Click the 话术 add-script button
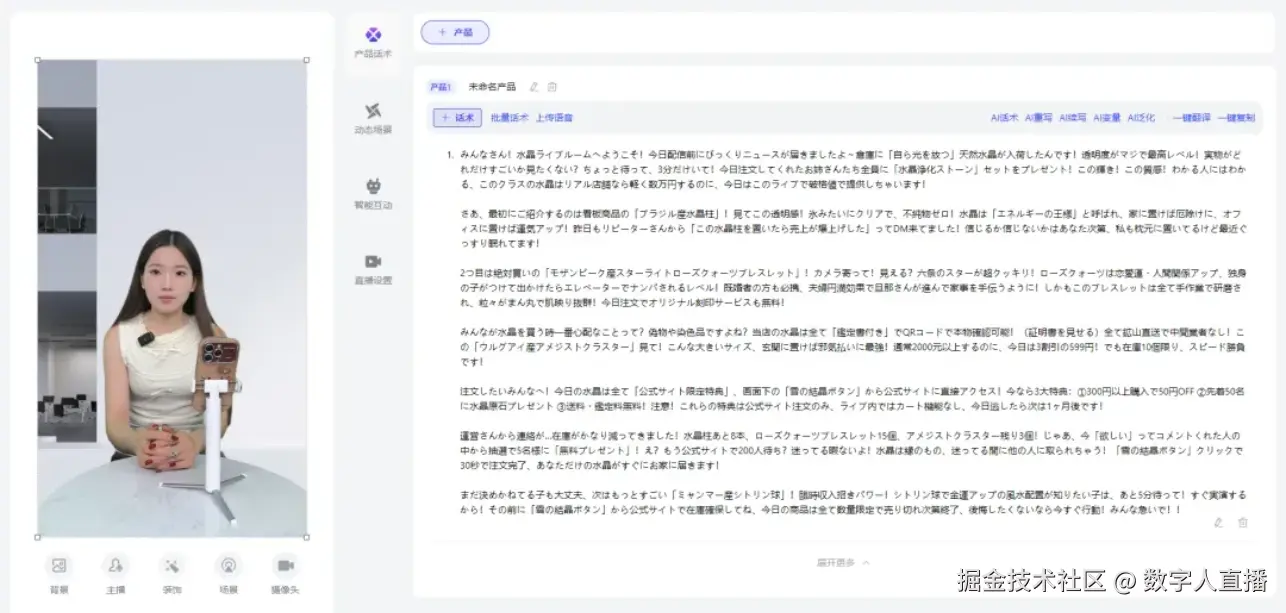Screen dimensions: 1286x613 pos(457,117)
